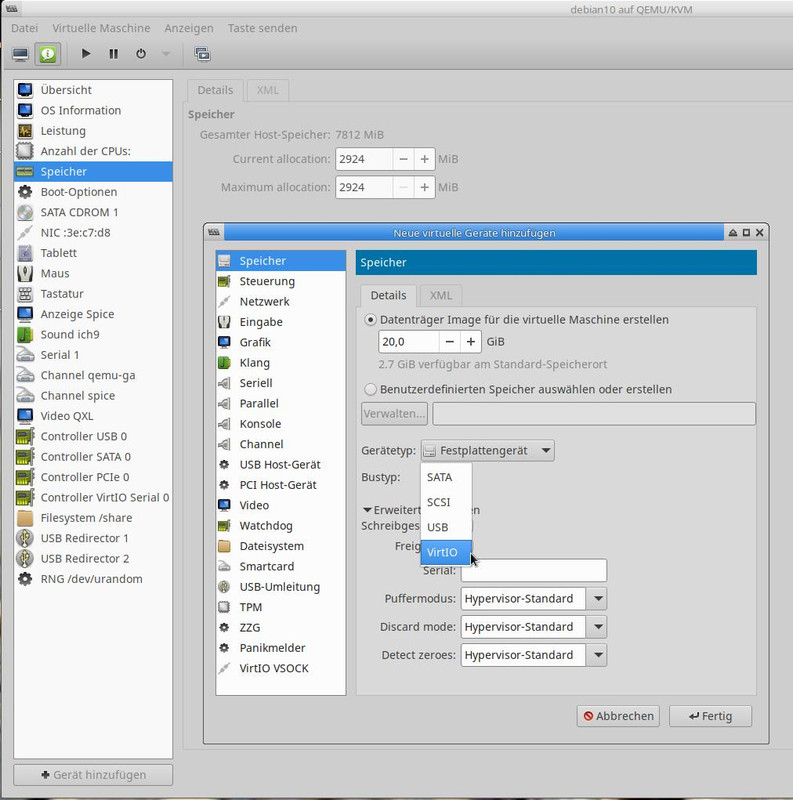Image resolution: width=793 pixels, height=800 pixels.
Task: Open the snapshots manager icon
Action: (202, 54)
